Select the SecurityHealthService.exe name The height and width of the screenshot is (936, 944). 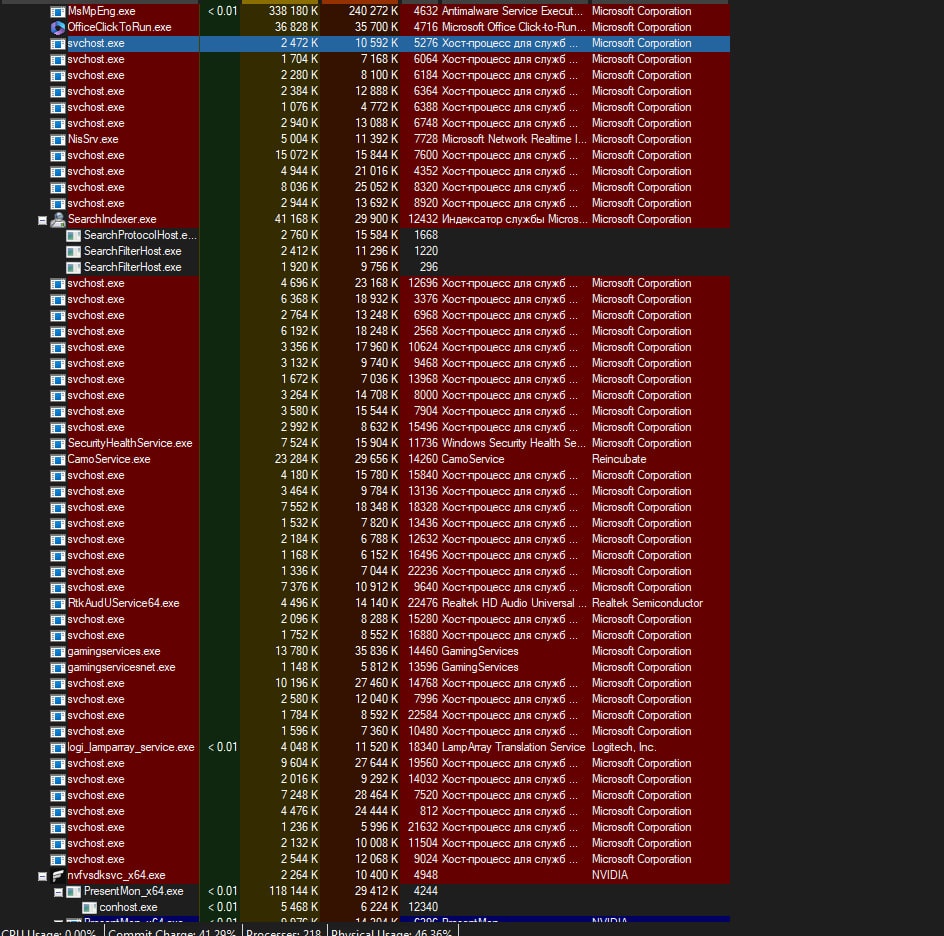click(129, 443)
